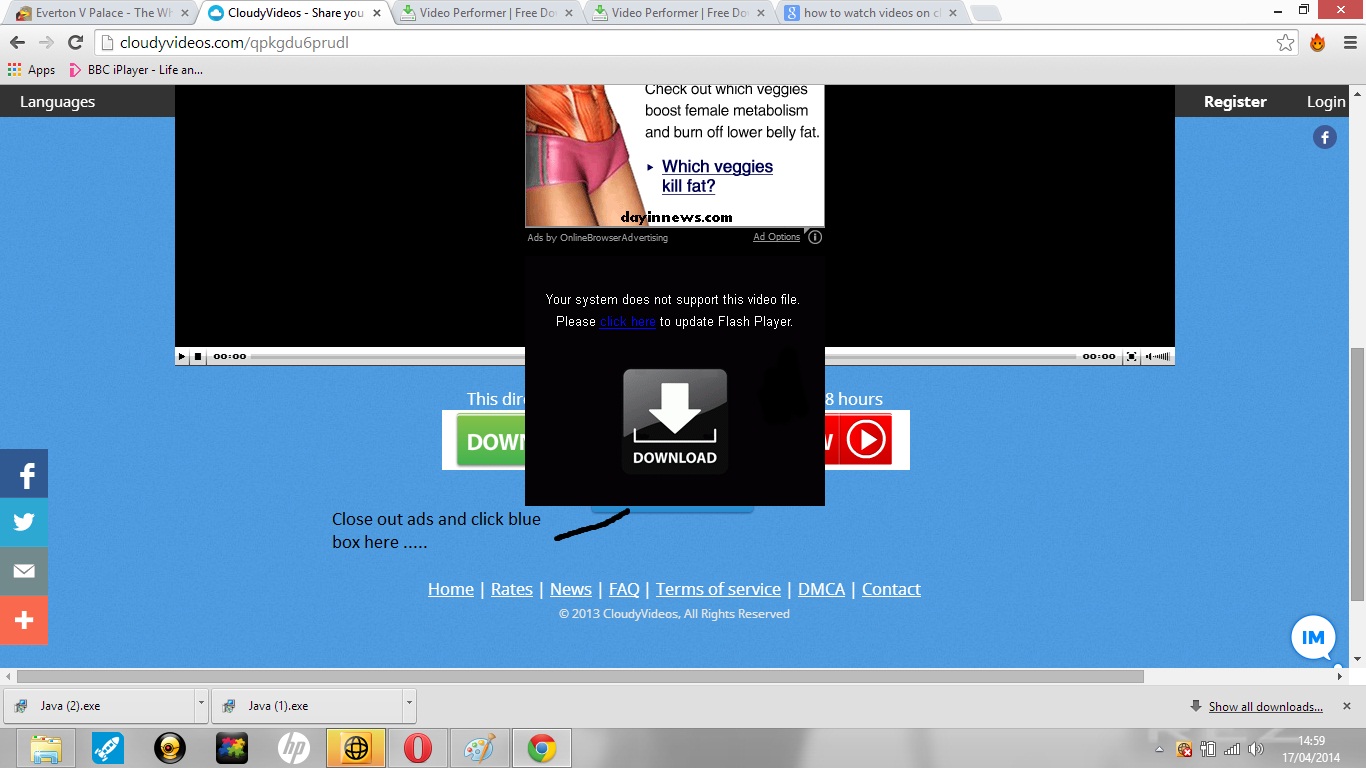
Task: Click the Twitter share icon in left sidebar
Action: 24,522
